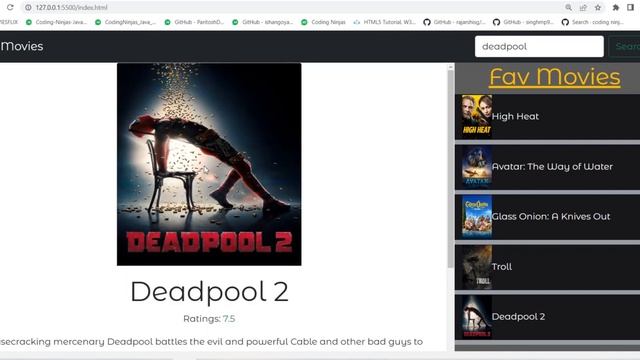The height and width of the screenshot is (360, 640).
Task: Open the HTML5 Tutorial W3 bookmark
Action: (x=384, y=22)
